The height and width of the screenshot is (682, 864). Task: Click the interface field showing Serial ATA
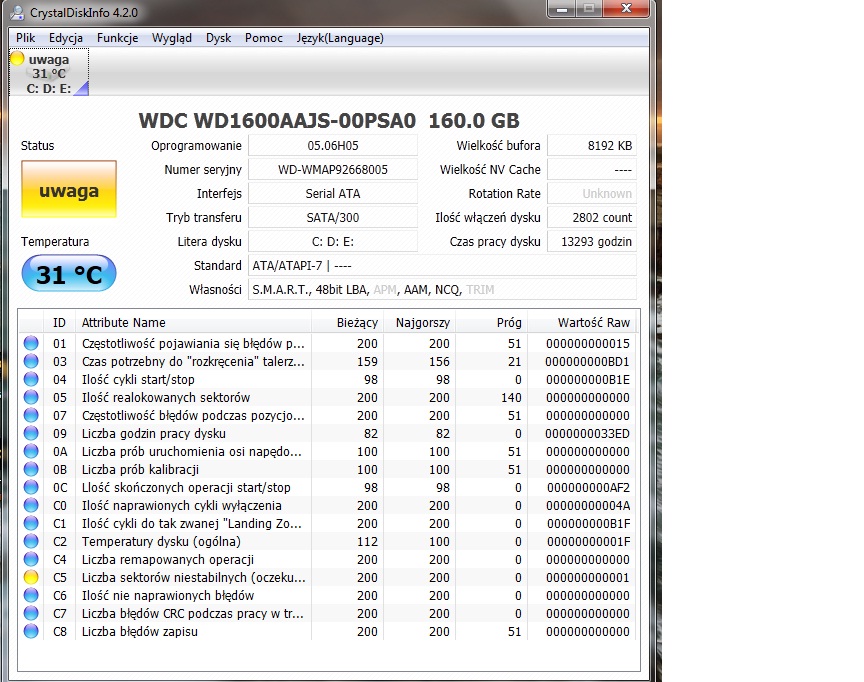[x=333, y=193]
